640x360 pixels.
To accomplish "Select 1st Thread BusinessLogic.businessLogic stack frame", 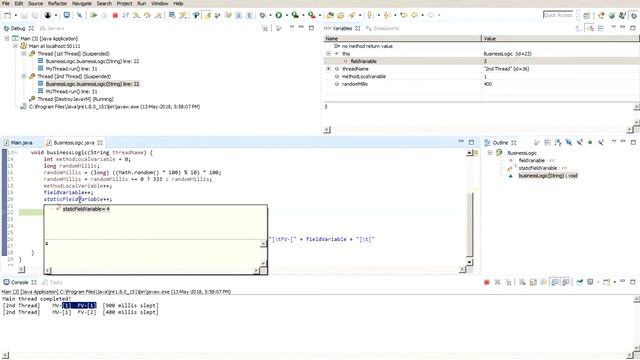I will pyautogui.click(x=92, y=61).
